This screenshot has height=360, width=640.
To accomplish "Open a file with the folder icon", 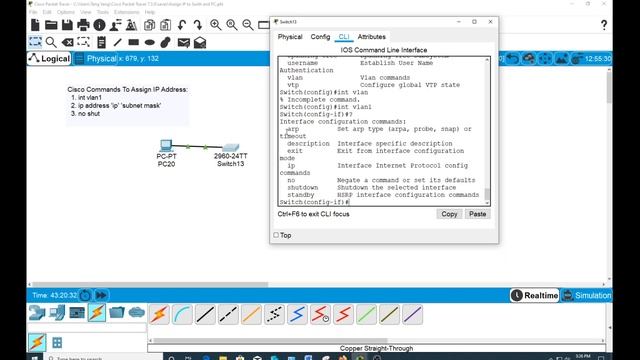I will click(x=51, y=25).
